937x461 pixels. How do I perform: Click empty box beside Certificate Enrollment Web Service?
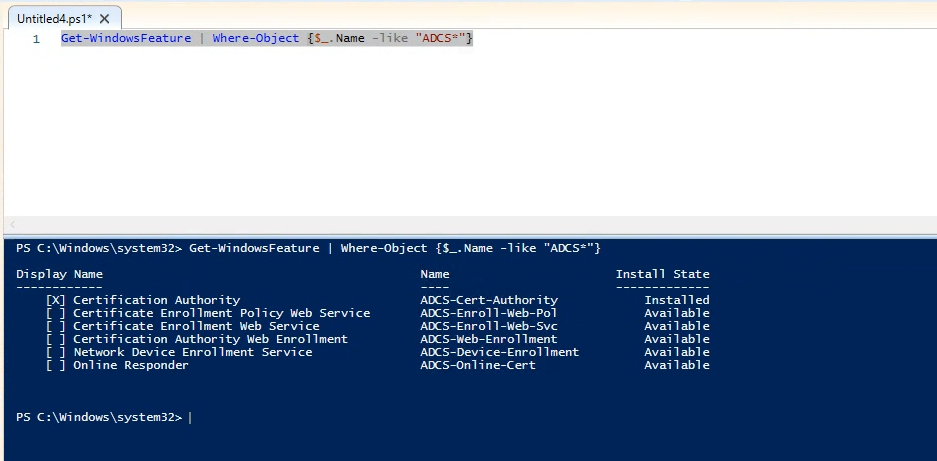coord(56,326)
